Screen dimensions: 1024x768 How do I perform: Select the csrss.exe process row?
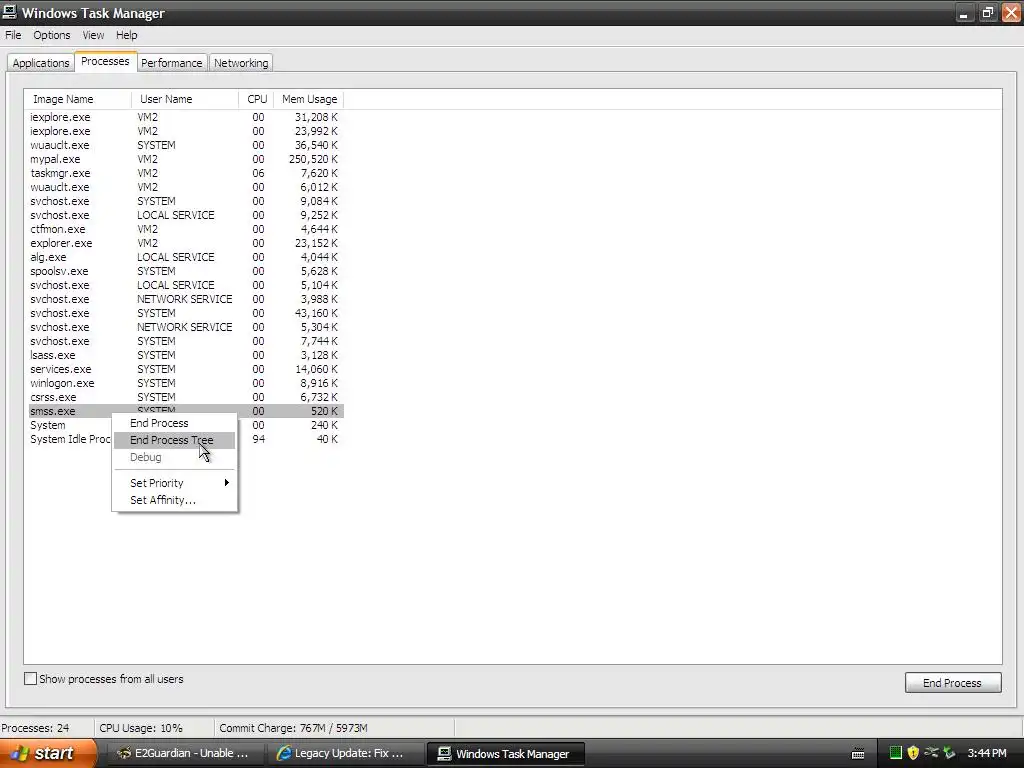[186, 397]
